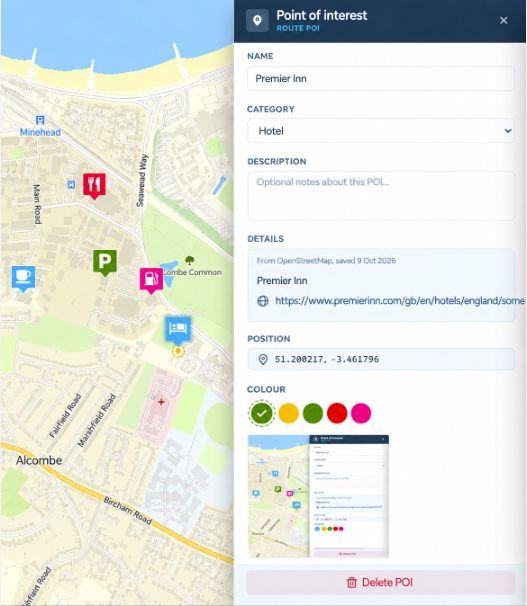Click the small bus stop icon near Main Road
527x606 pixels.
(x=71, y=185)
